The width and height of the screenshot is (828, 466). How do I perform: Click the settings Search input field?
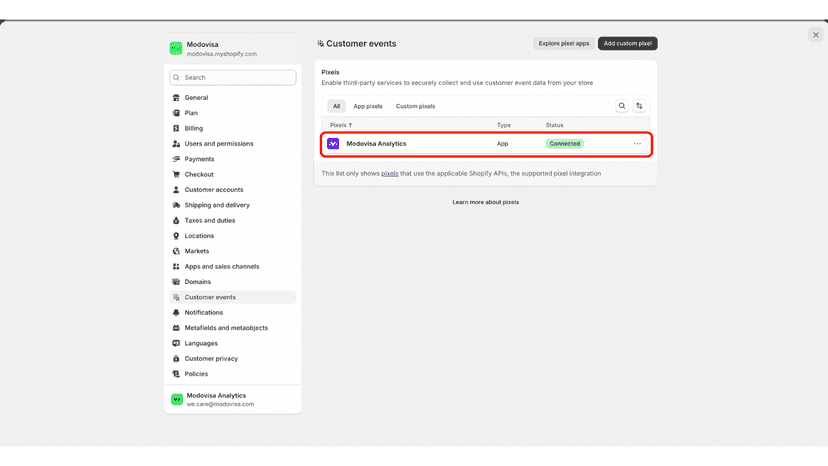click(x=233, y=78)
